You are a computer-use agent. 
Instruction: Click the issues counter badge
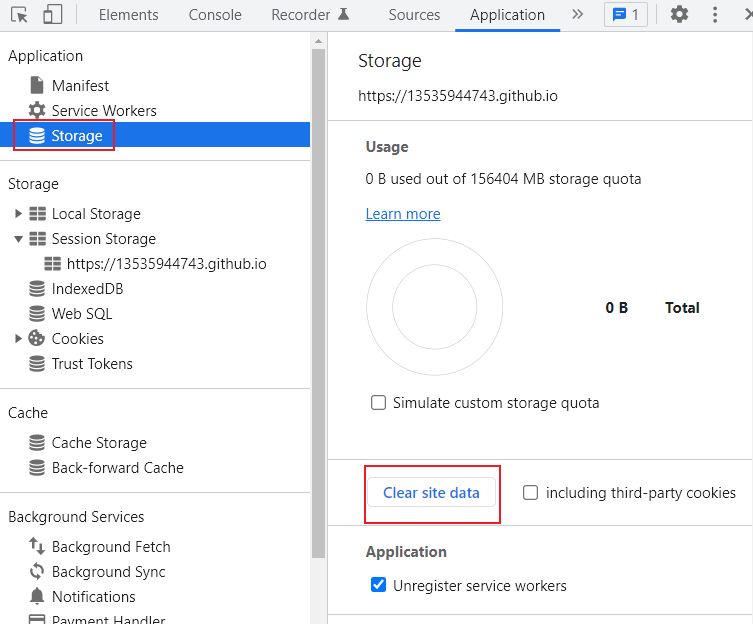[x=626, y=15]
